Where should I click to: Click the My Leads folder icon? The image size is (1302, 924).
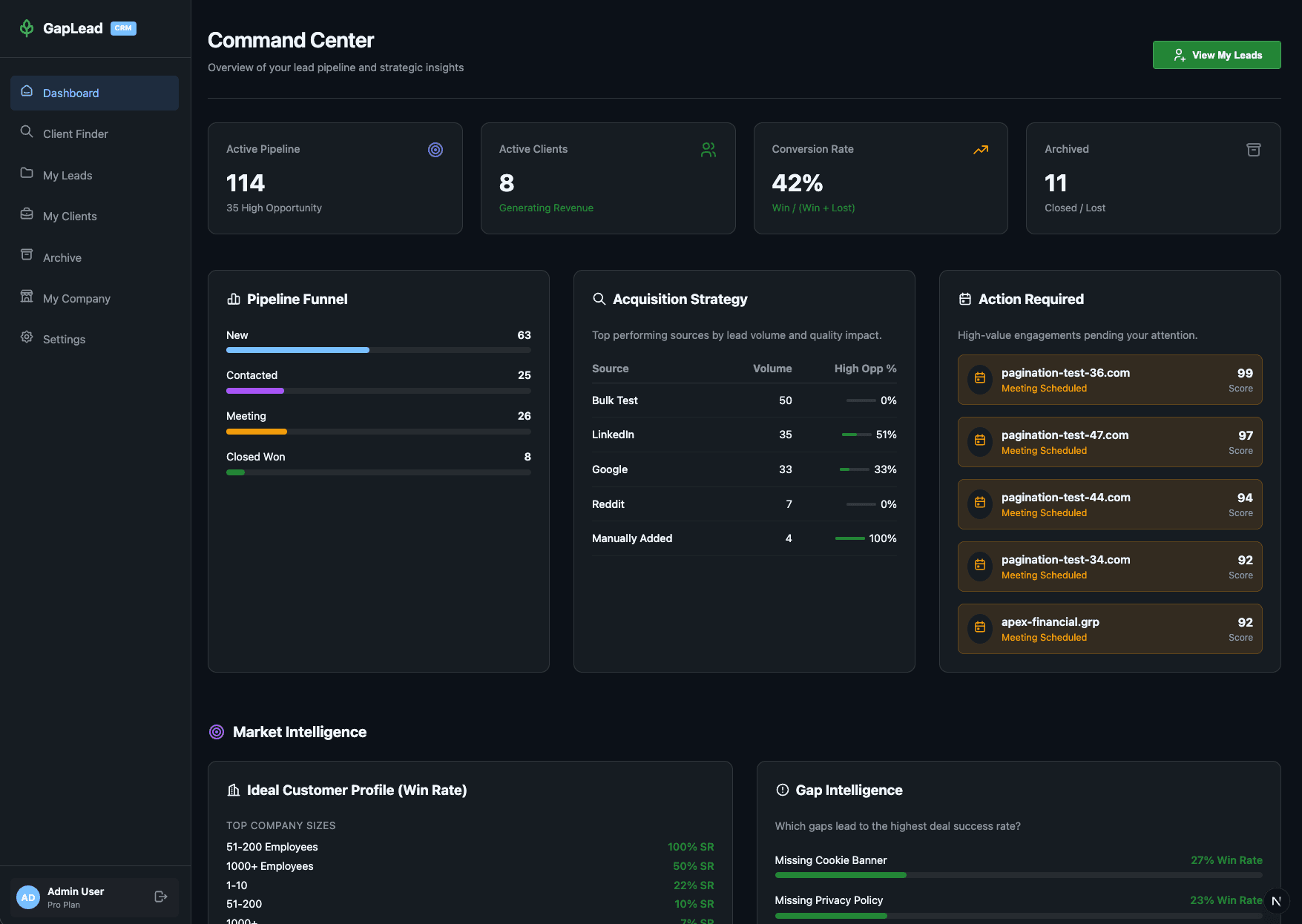tap(26, 175)
